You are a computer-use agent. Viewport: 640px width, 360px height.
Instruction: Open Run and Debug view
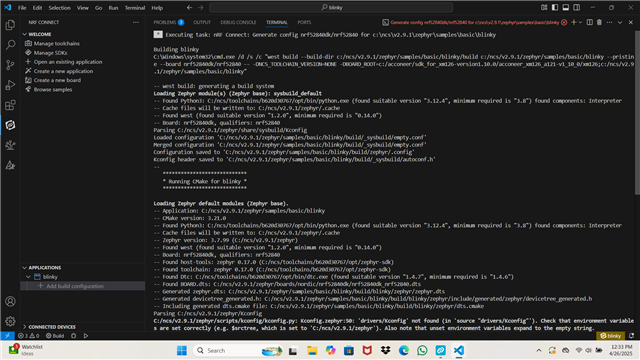click(10, 85)
